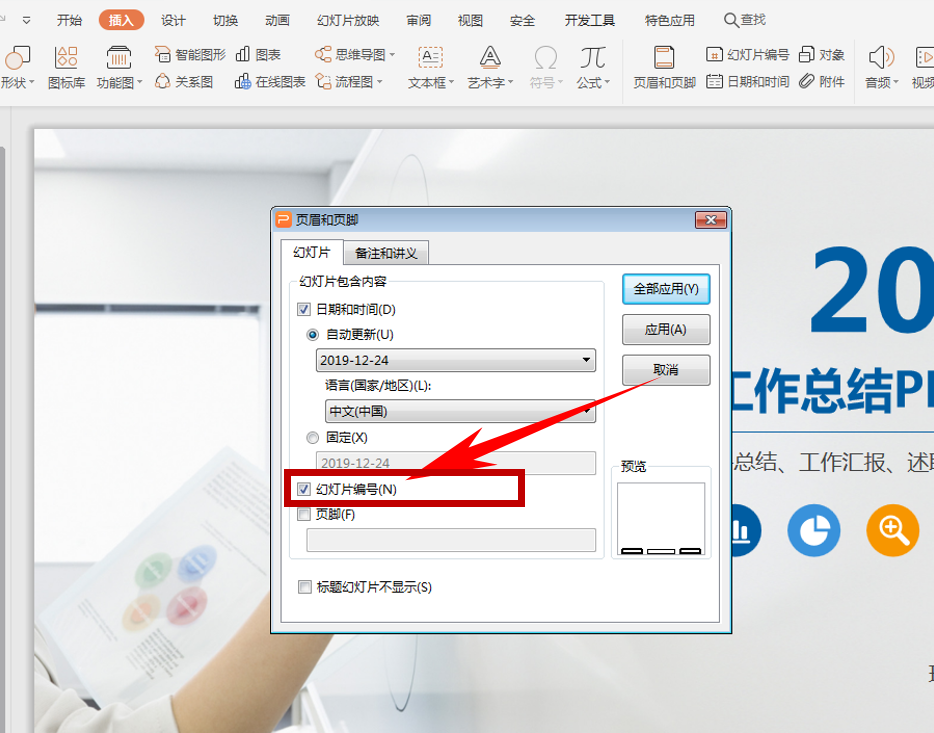934x733 pixels.
Task: Insert a relationship diagram (关系图)
Action: (x=184, y=82)
